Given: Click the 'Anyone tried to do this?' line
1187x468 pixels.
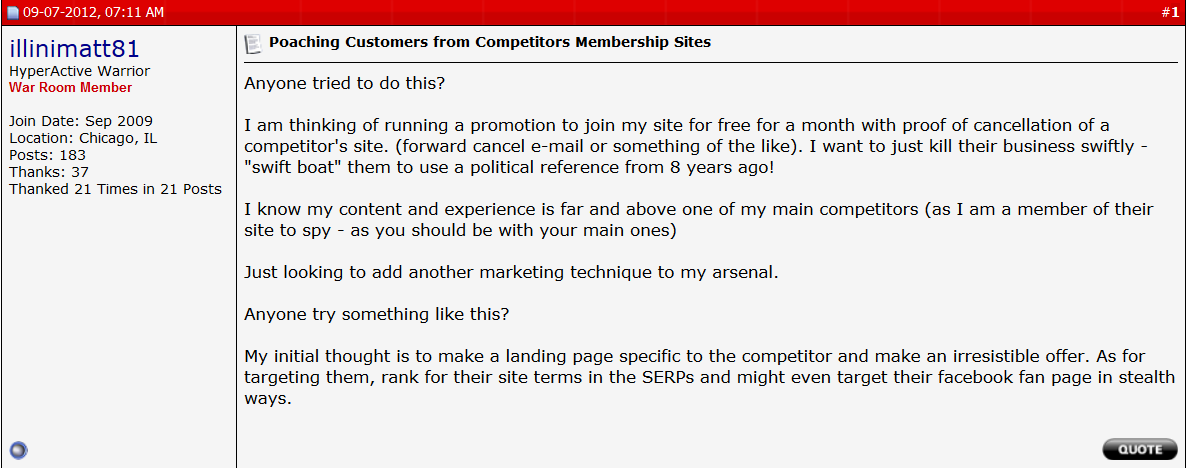Looking at the screenshot, I should 344,83.
